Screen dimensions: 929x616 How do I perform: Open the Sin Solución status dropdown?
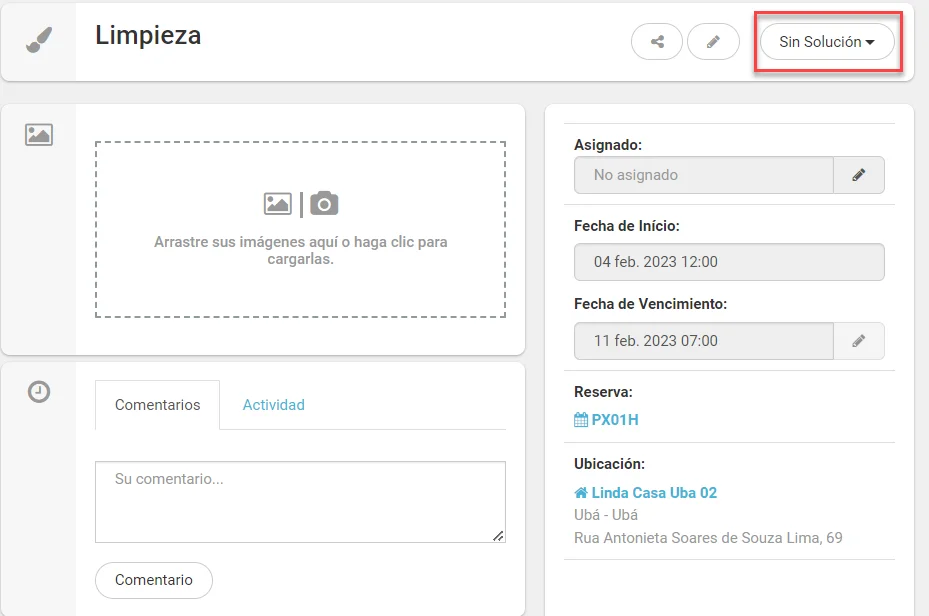click(x=827, y=41)
